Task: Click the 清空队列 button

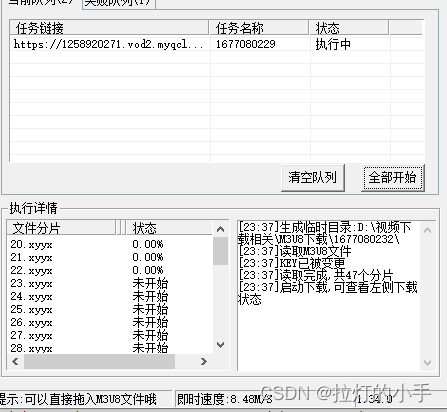Action: click(x=312, y=177)
